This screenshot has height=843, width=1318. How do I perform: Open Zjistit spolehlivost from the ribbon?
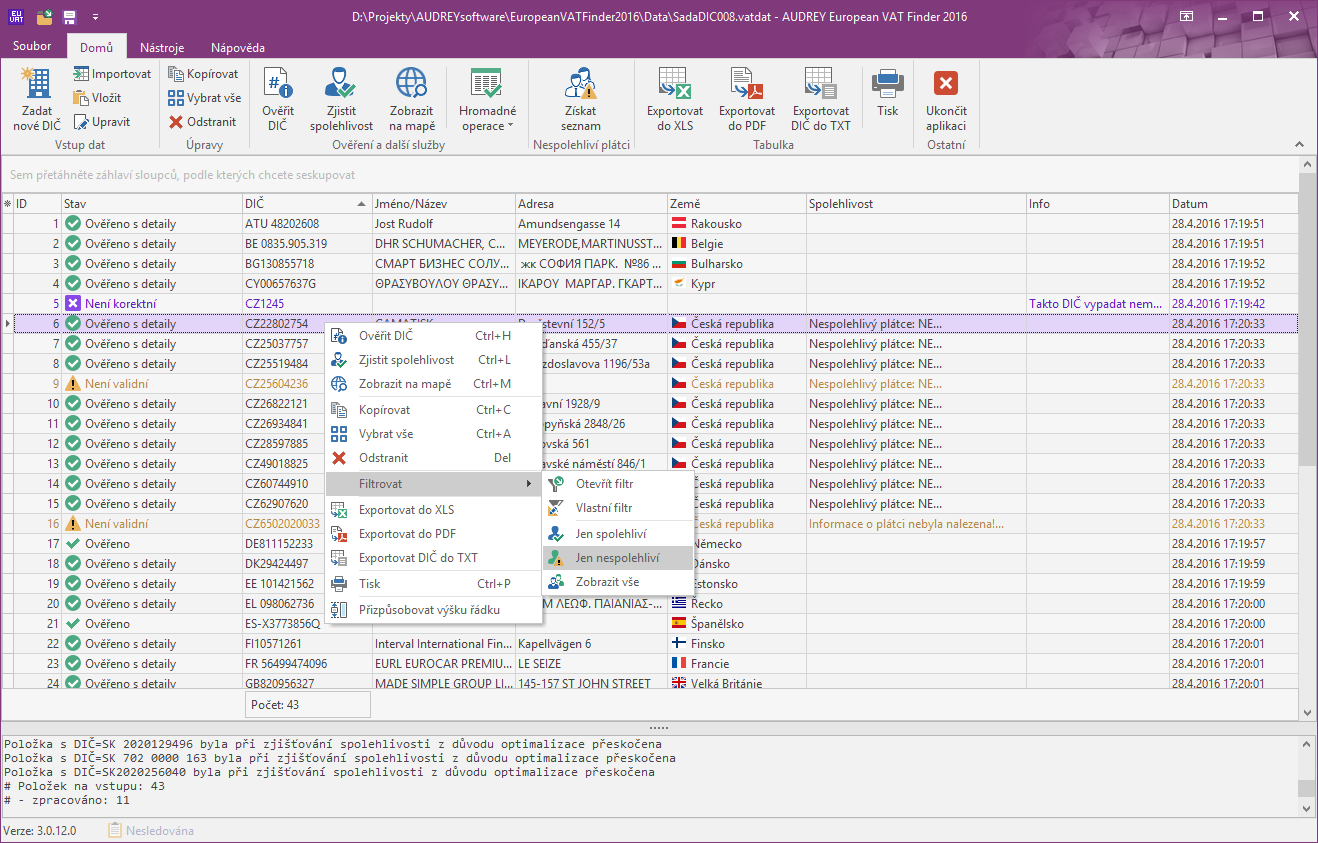pos(341,84)
